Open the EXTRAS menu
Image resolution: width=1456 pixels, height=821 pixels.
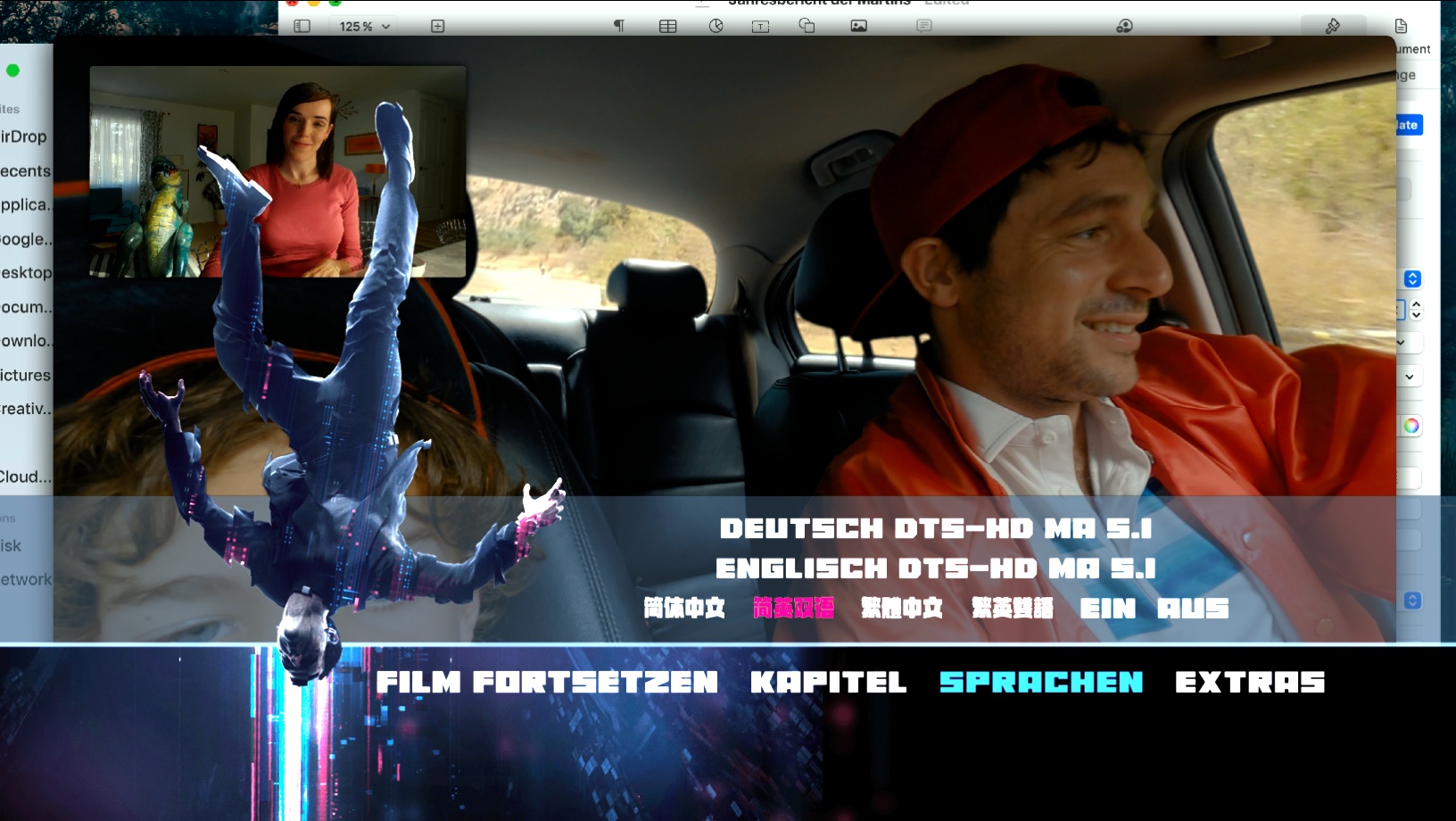tap(1250, 683)
